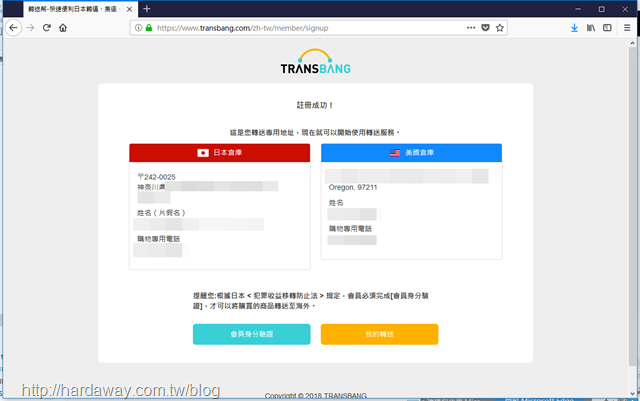Click the Transbang logo
The width and height of the screenshot is (640, 401).
(316, 62)
